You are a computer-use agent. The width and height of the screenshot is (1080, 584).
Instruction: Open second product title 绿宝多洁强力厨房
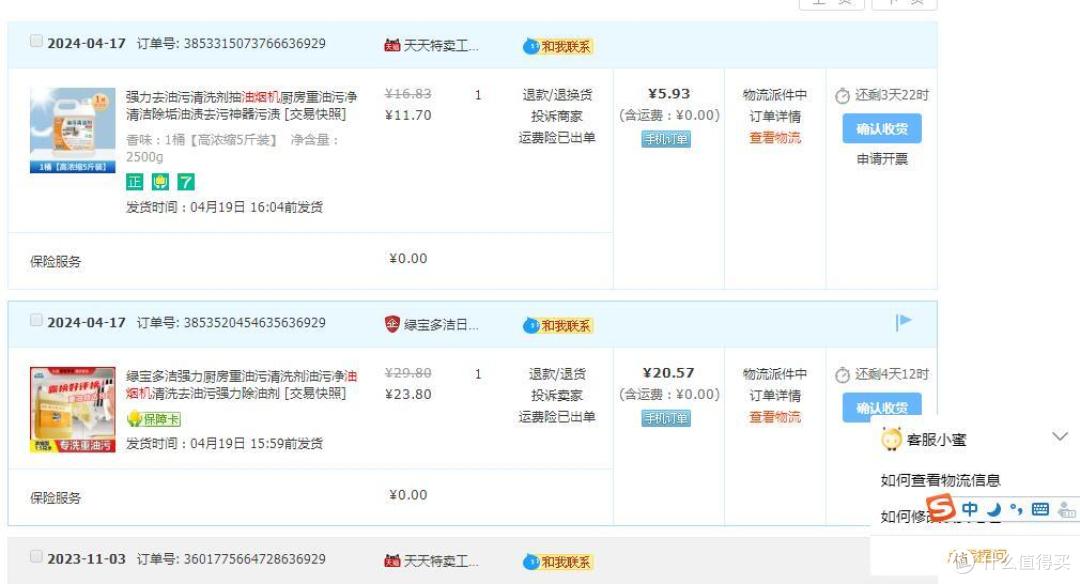[241, 384]
